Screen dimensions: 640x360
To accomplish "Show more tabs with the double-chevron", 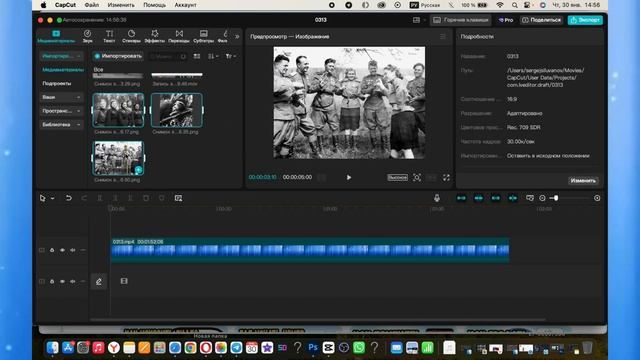I will (237, 37).
